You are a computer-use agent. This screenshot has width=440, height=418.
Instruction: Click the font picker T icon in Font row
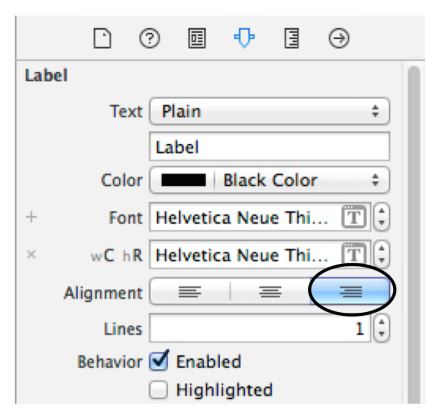pyautogui.click(x=354, y=217)
